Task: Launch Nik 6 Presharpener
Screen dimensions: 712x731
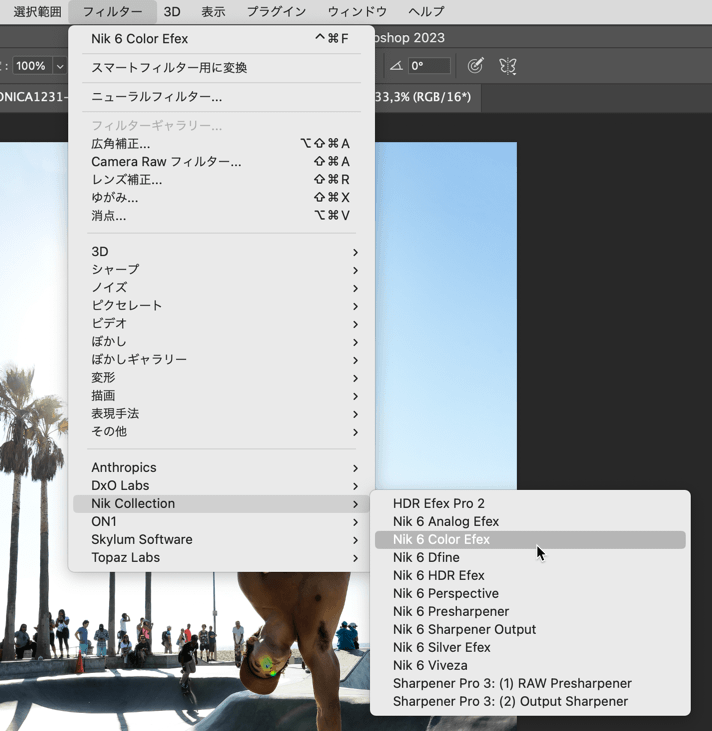Action: (530, 612)
